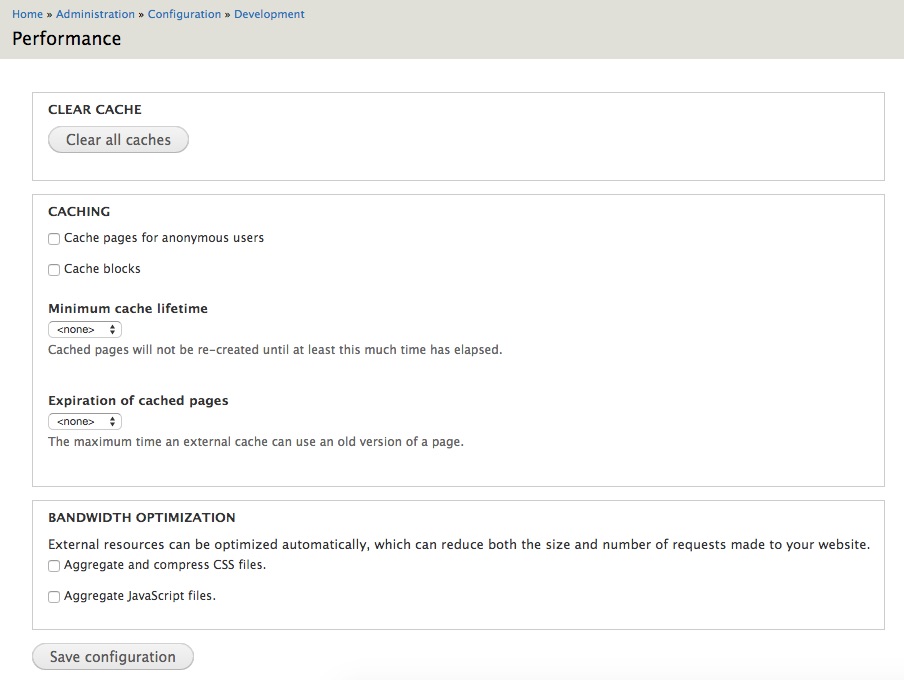The width and height of the screenshot is (904, 680).
Task: Open the Expiration of cached pages dropdown
Action: (84, 421)
